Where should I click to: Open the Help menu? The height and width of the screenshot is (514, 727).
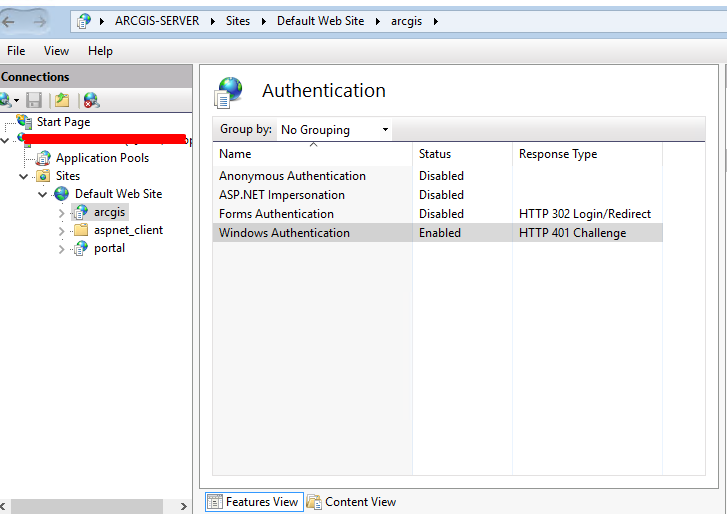pyautogui.click(x=100, y=51)
